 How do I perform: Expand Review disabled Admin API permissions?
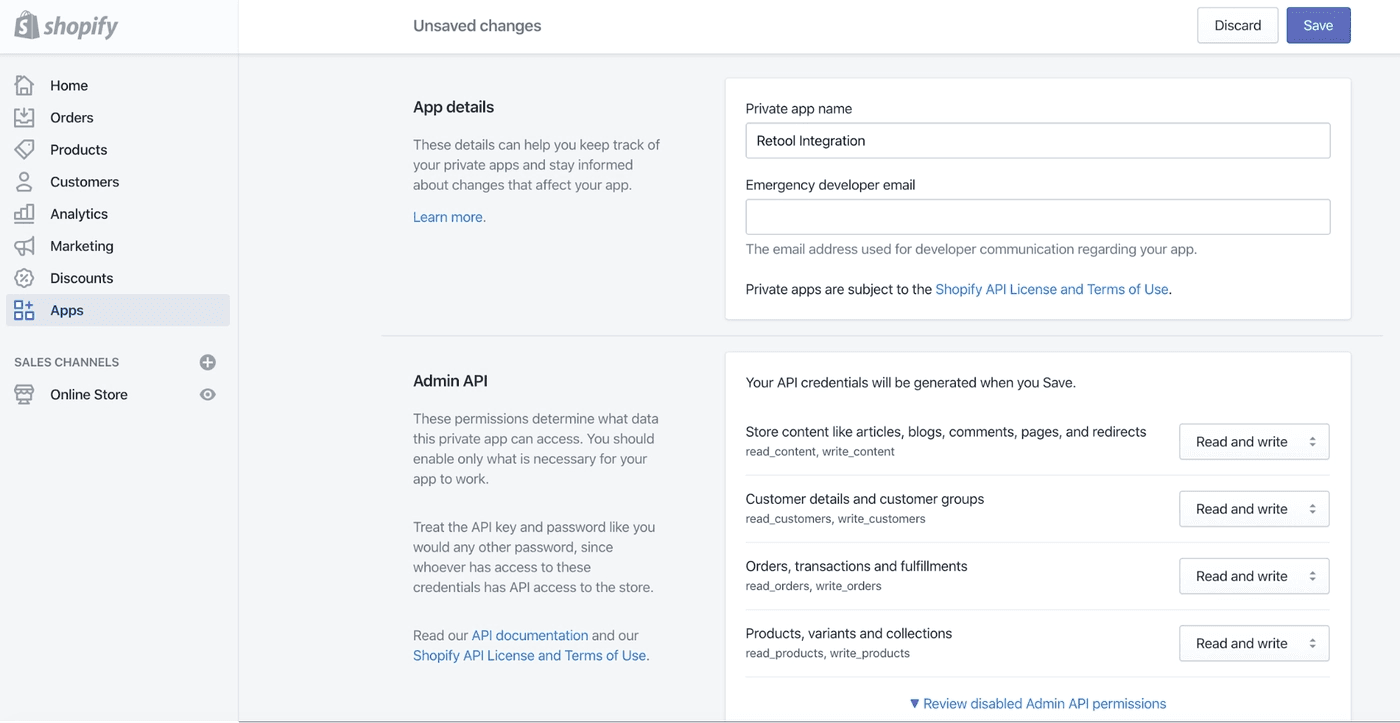coord(1038,704)
